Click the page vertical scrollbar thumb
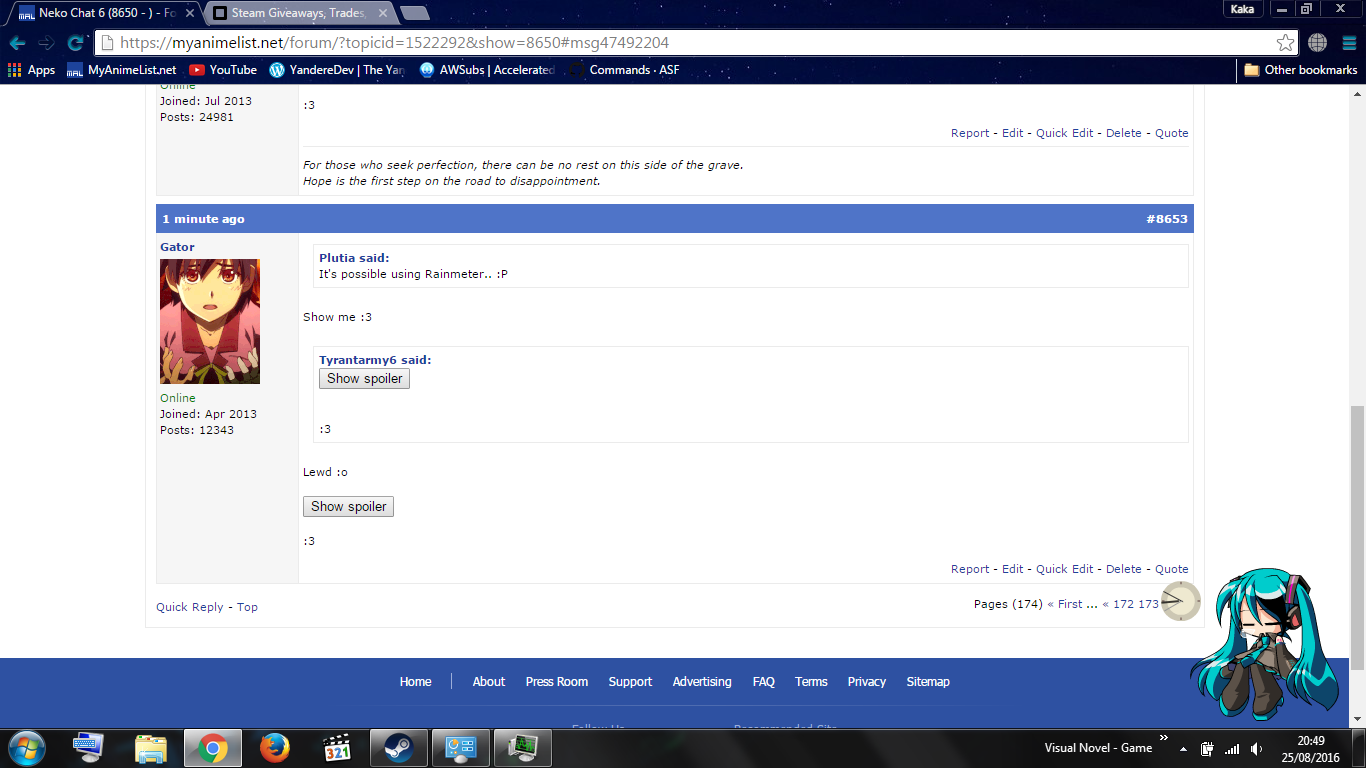 (x=1357, y=538)
